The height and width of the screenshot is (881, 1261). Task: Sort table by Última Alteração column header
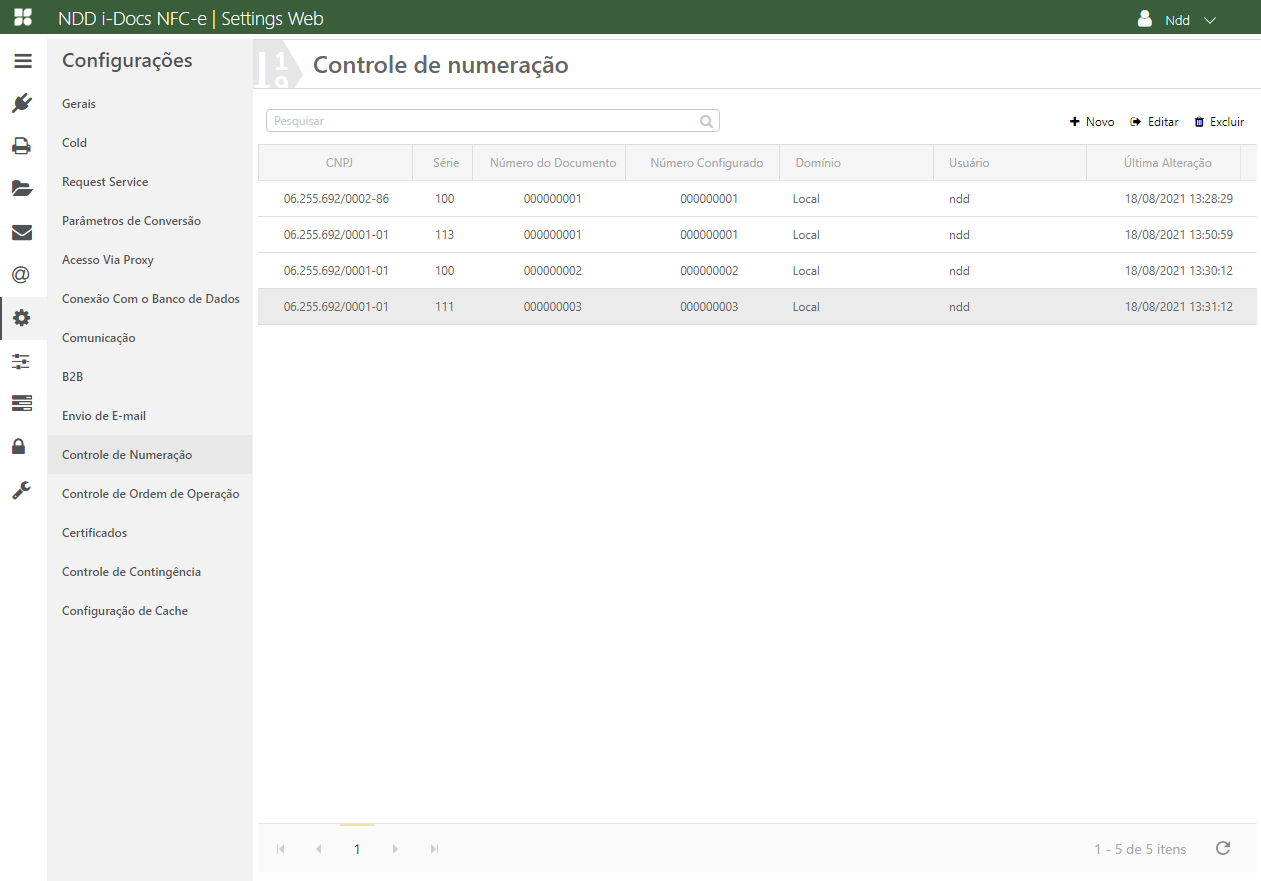point(1167,163)
